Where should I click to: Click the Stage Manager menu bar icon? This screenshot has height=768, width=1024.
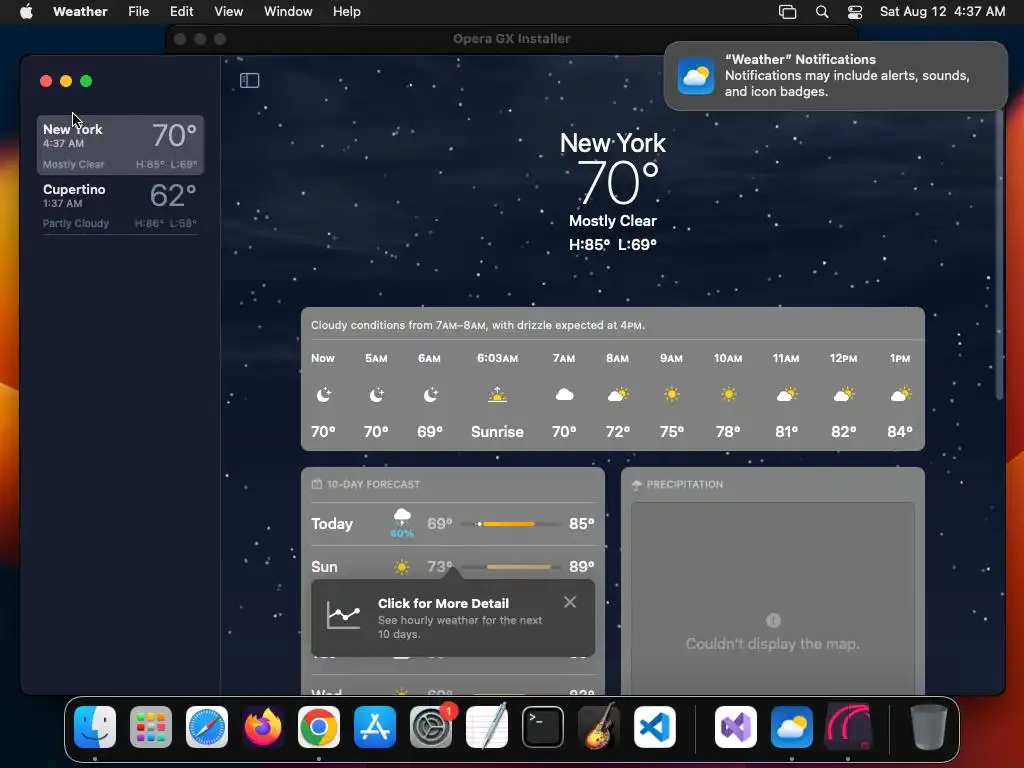788,12
